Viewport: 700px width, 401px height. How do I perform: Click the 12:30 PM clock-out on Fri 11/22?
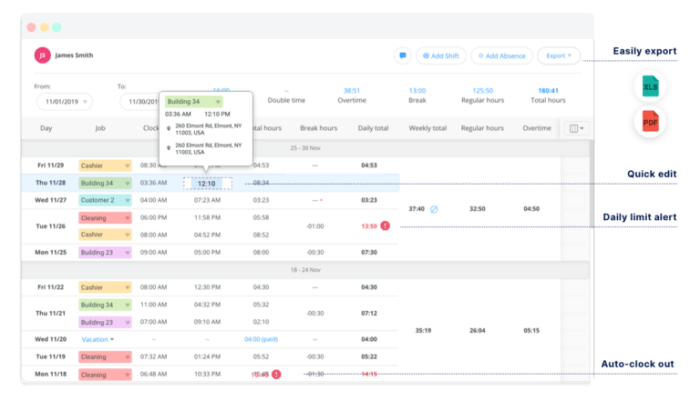pyautogui.click(x=207, y=287)
